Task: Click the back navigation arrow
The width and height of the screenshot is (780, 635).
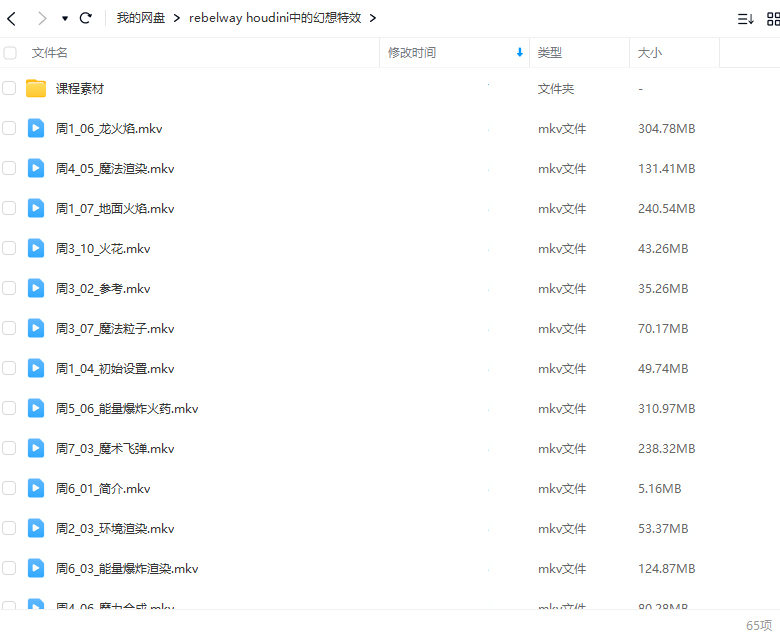Action: tap(12, 18)
